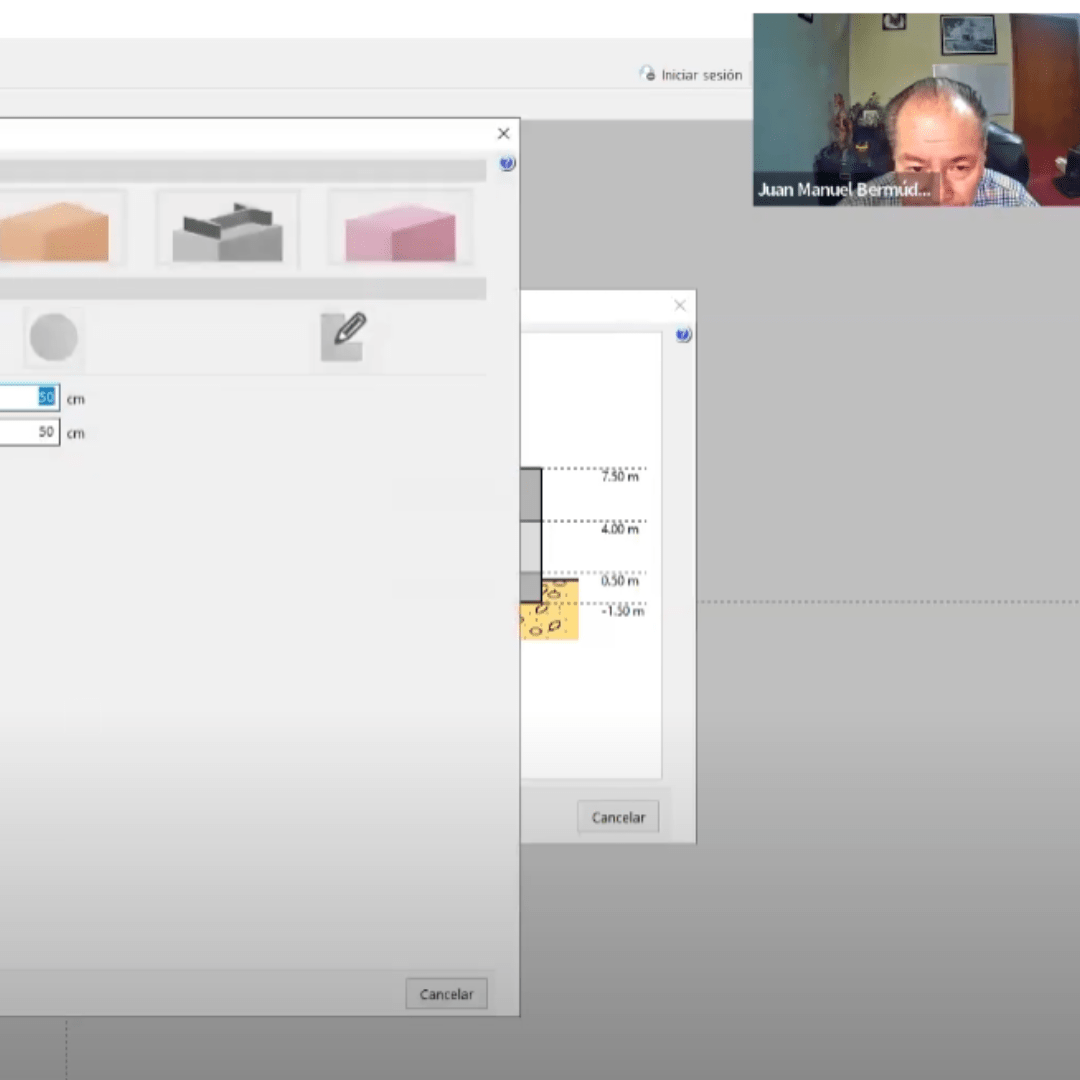Open help in the front dialog
1080x1080 pixels.
[507, 164]
